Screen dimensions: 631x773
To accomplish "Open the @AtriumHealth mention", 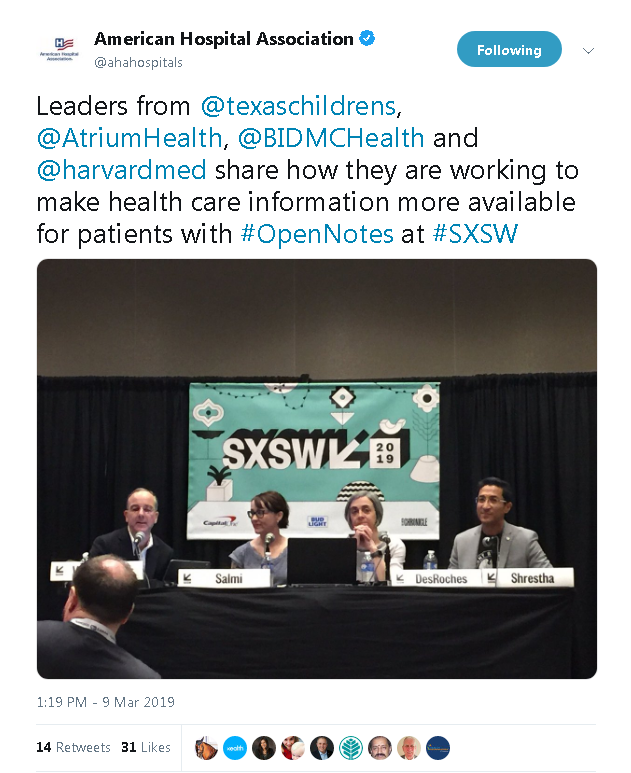I will [129, 138].
